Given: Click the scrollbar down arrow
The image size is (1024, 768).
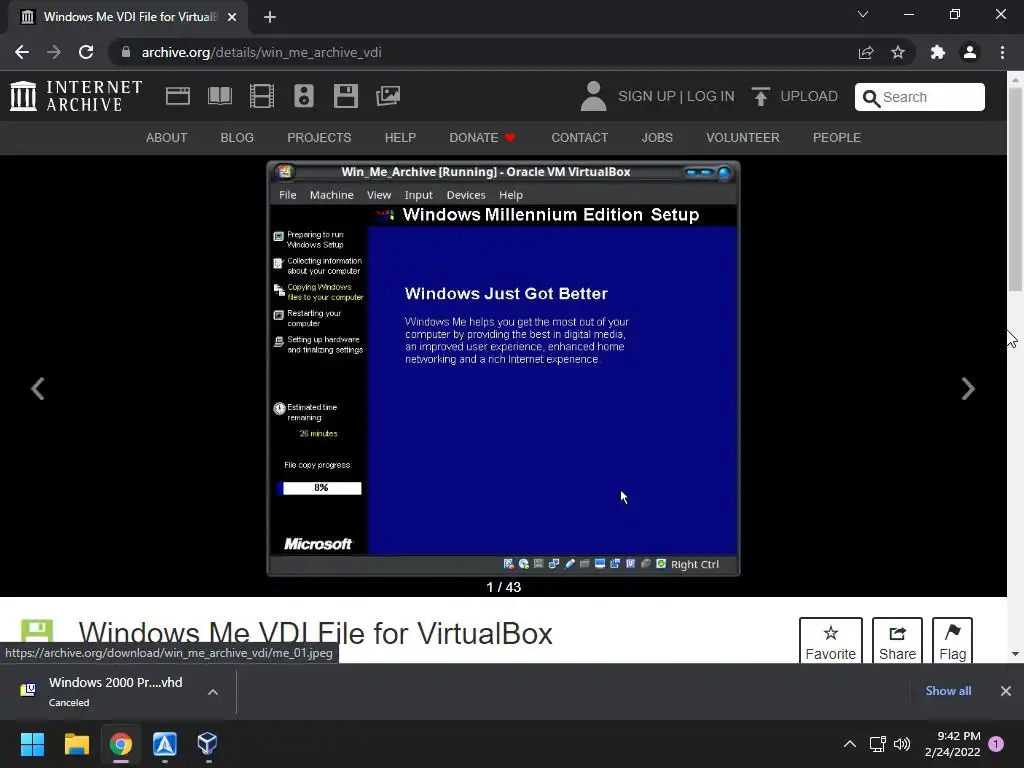Looking at the screenshot, I should 1015,654.
